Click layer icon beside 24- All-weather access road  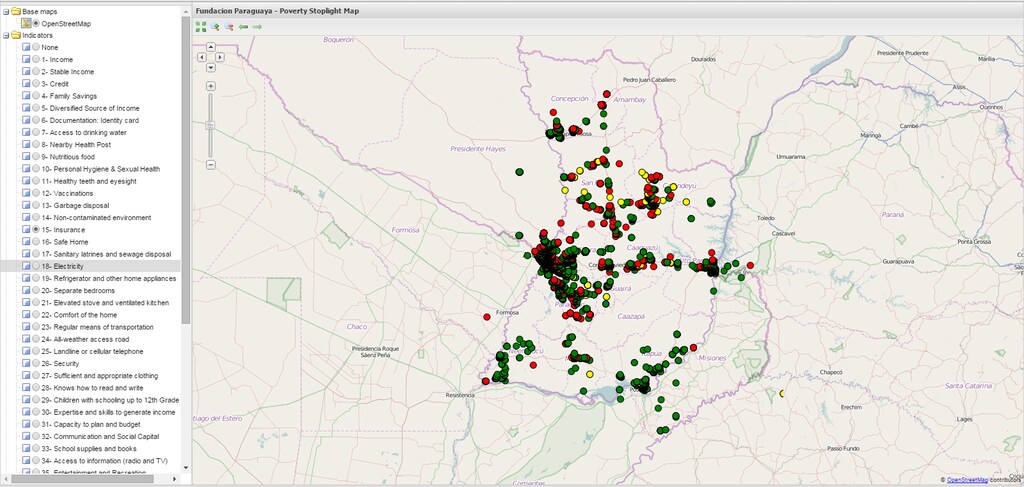[26, 339]
